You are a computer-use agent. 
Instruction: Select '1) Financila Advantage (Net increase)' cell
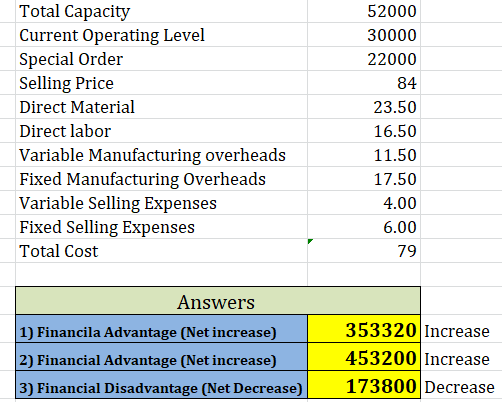pyautogui.click(x=161, y=329)
